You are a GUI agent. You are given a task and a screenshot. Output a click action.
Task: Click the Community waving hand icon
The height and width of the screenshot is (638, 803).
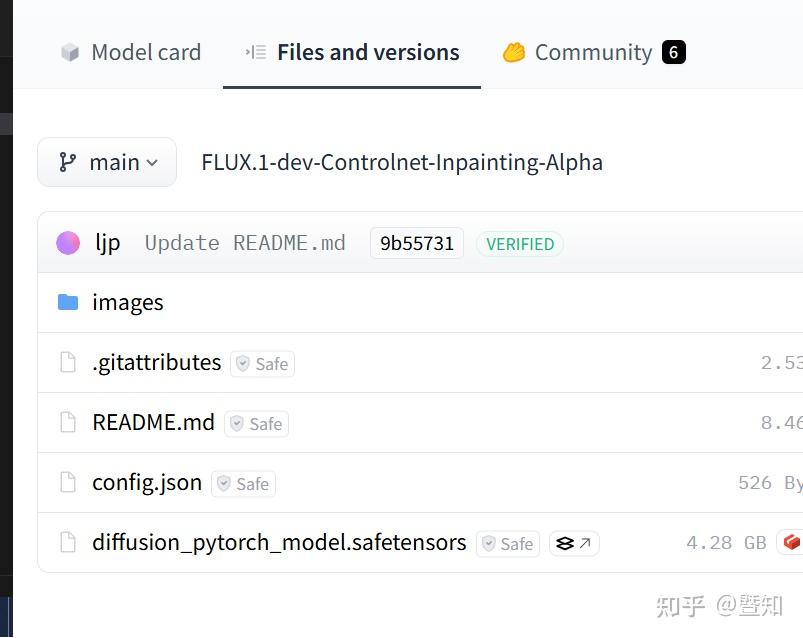click(x=516, y=51)
